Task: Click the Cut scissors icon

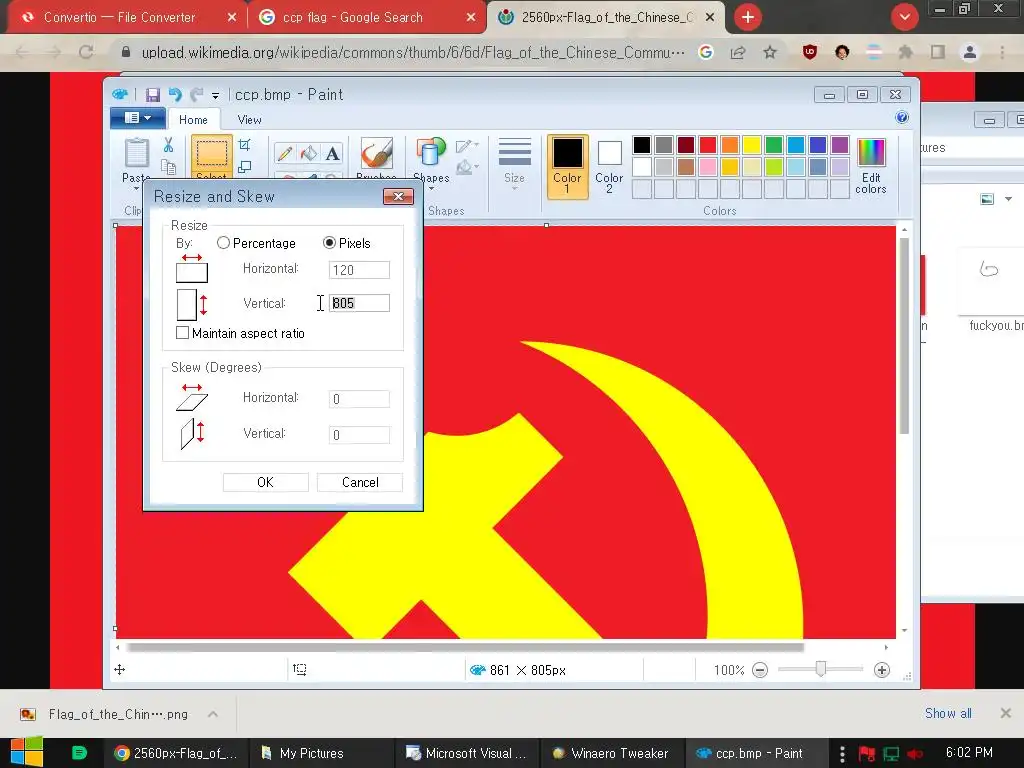Action: 168,144
